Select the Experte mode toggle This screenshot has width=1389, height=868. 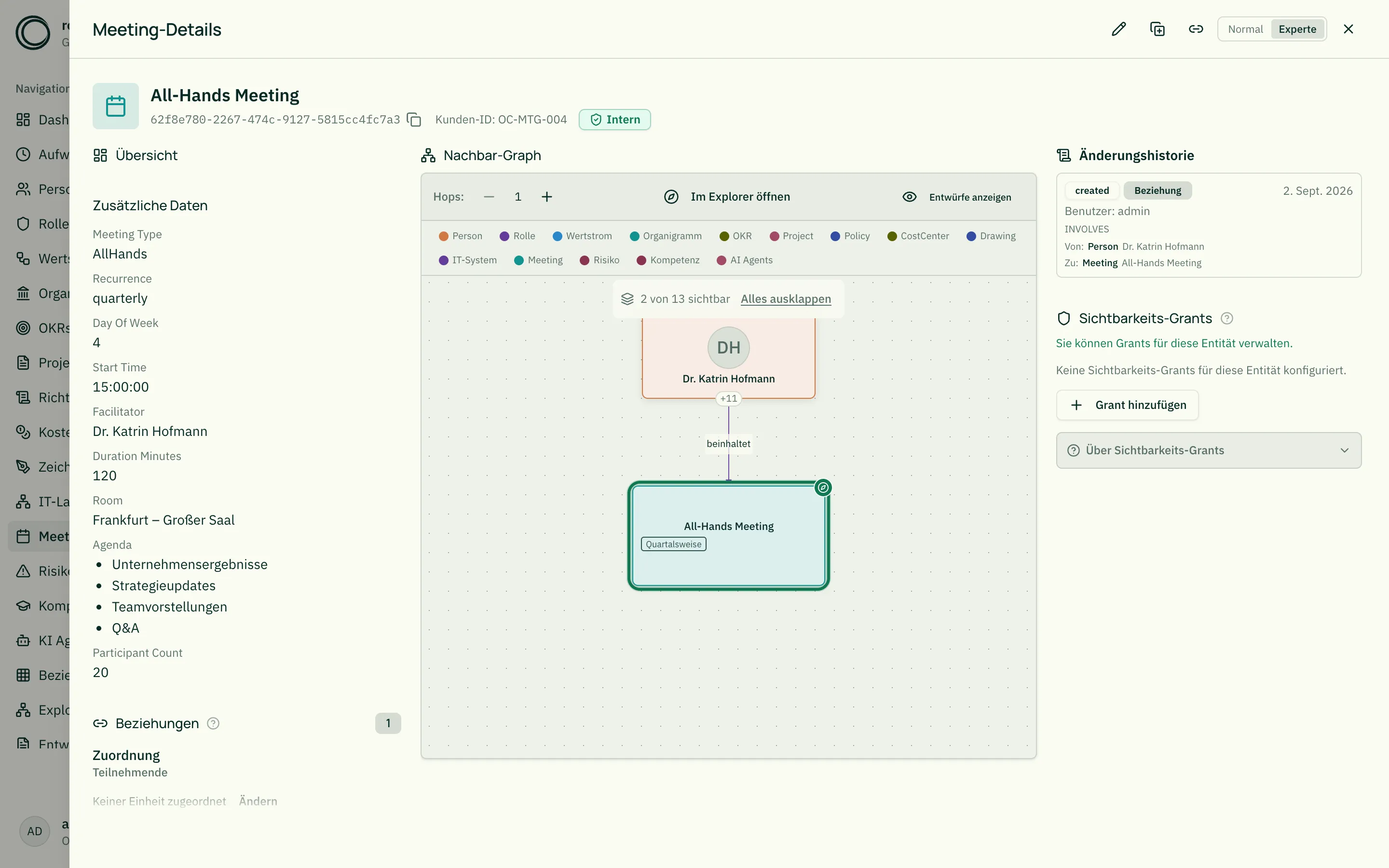tap(1297, 29)
